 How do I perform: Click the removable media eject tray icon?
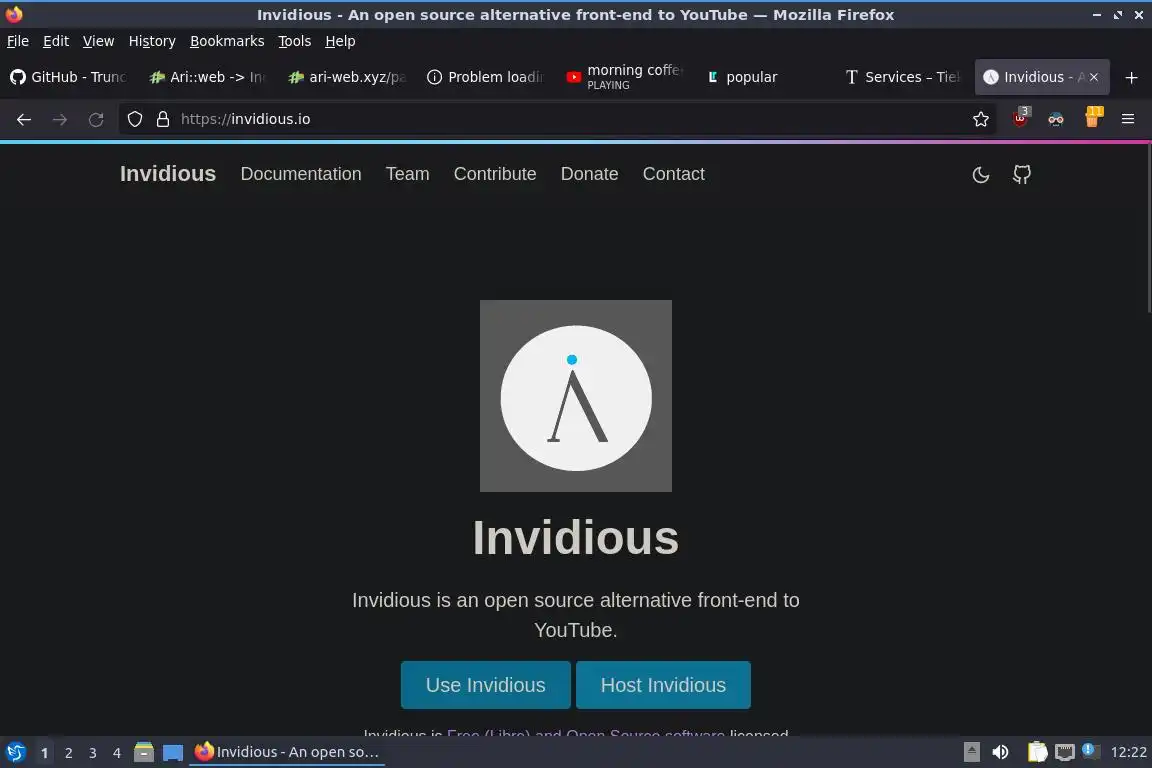tap(971, 752)
